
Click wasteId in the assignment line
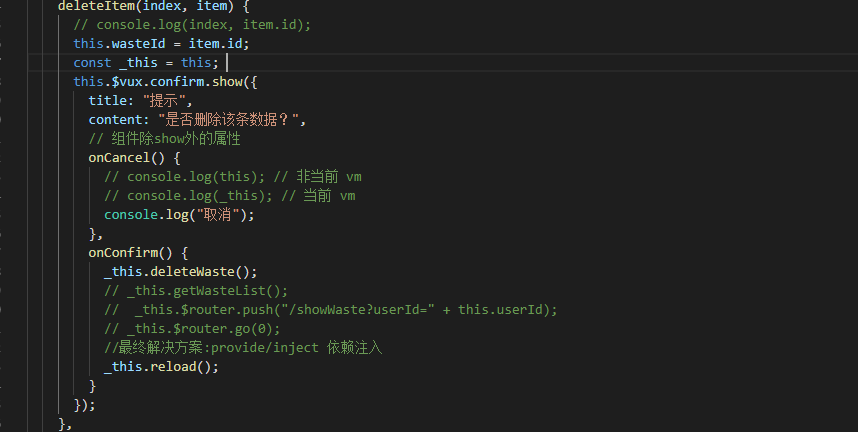[x=138, y=44]
